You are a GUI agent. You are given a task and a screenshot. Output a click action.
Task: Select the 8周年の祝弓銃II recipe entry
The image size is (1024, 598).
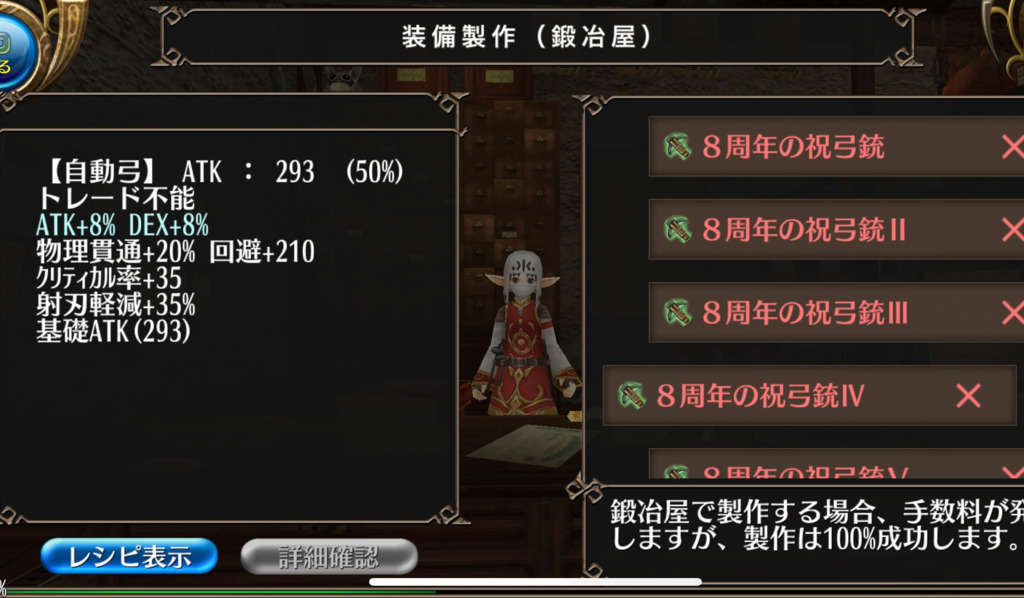(x=836, y=230)
